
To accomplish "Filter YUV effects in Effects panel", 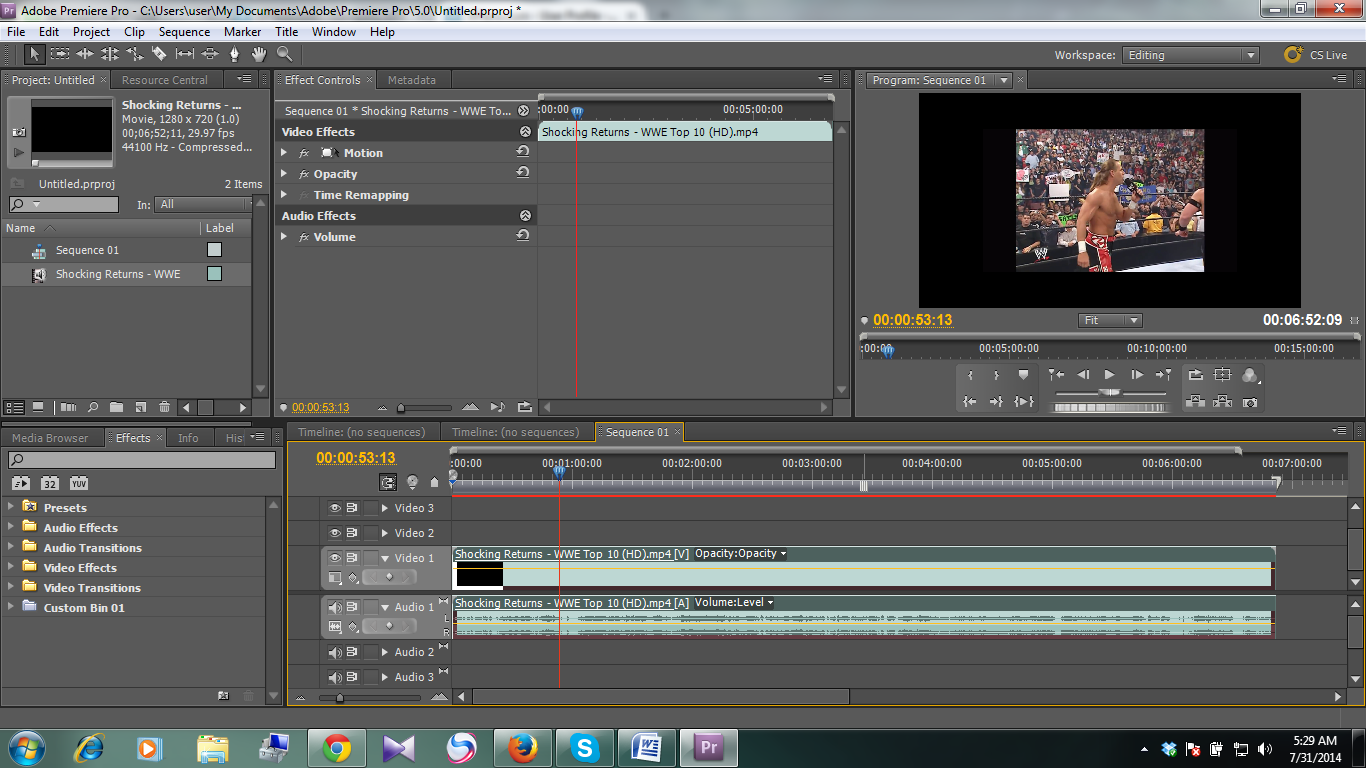I will coord(78,483).
